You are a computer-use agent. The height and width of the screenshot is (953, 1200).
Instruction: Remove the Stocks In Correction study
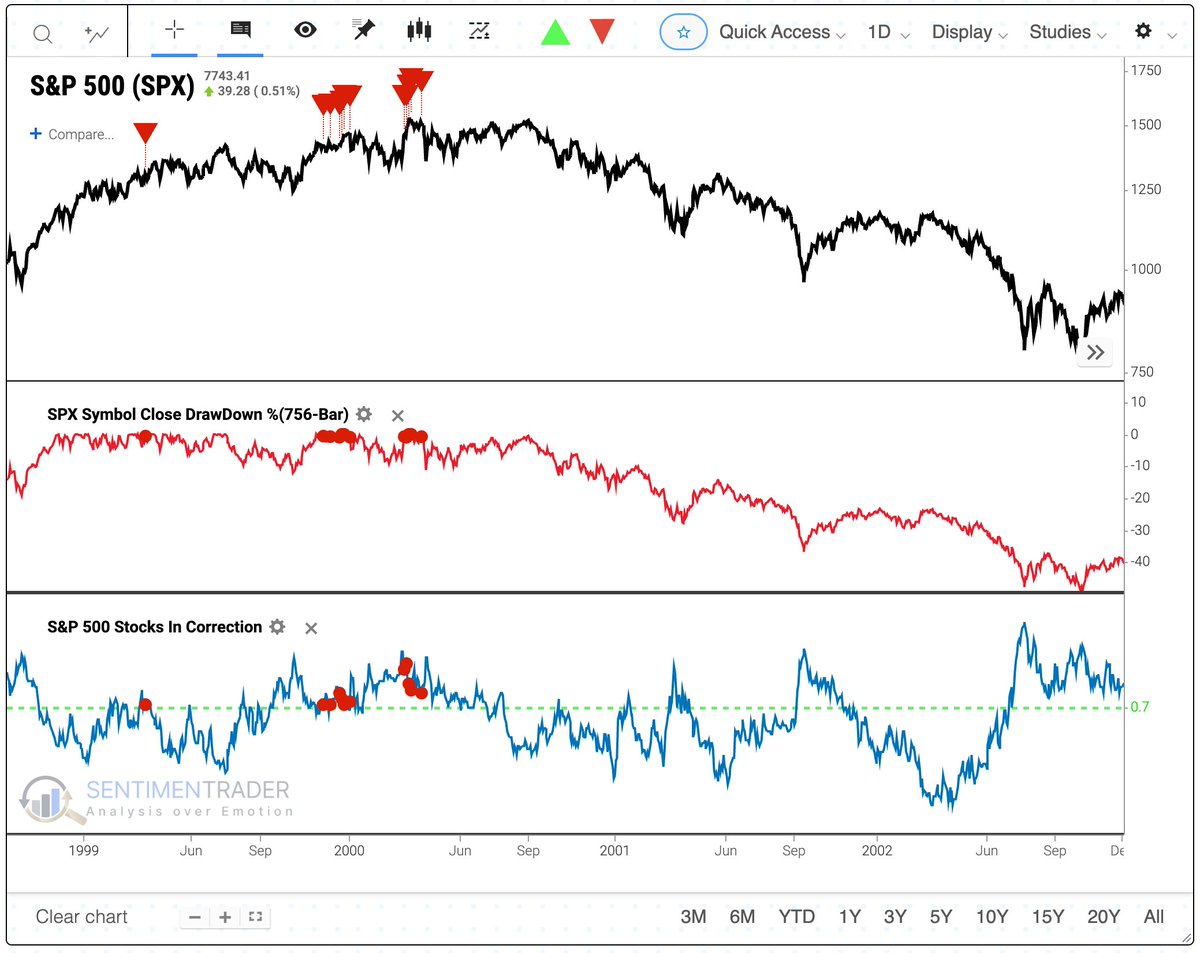pos(311,628)
